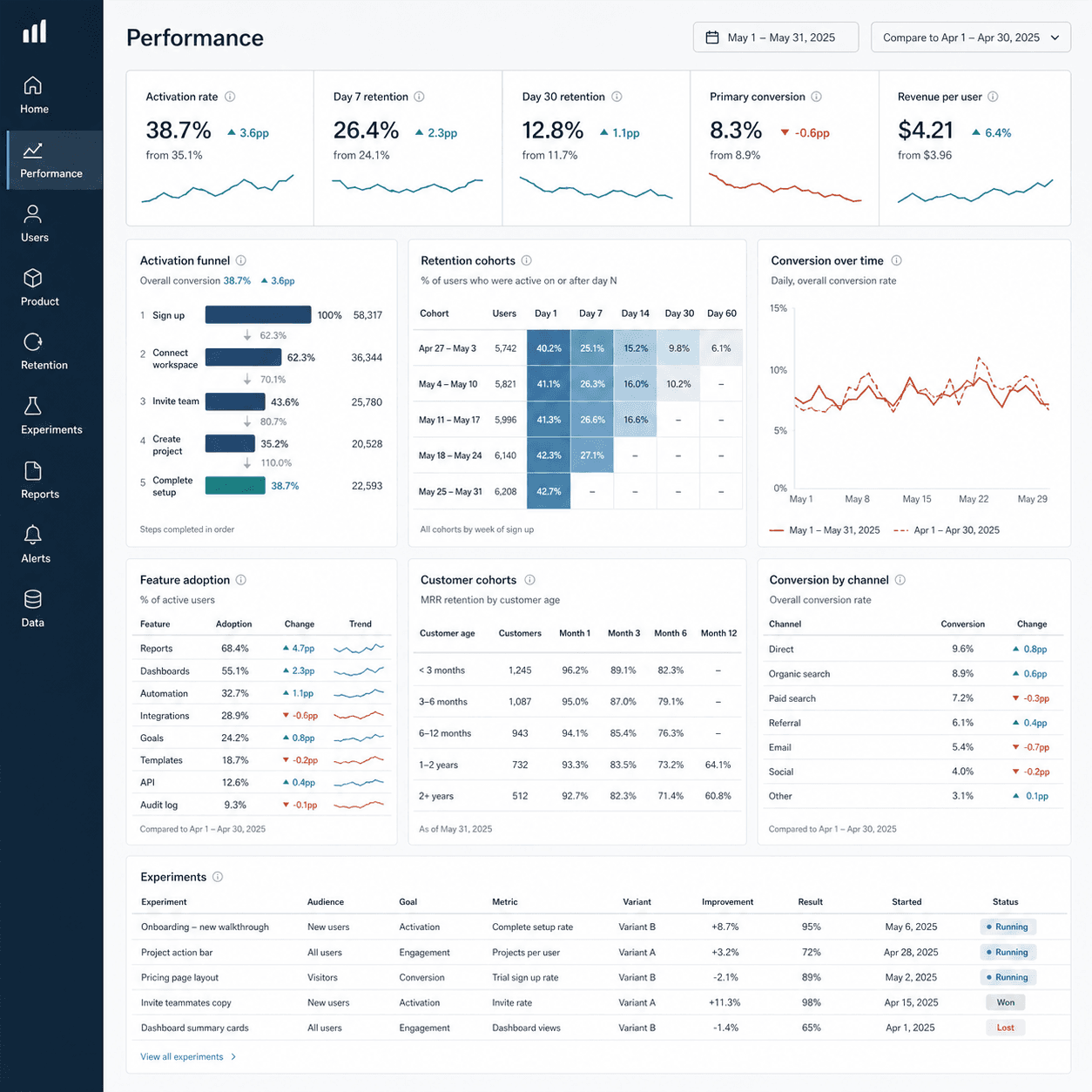Toggle May 1 – May 31, 2025 chart legend
The image size is (1092, 1092).
point(824,530)
